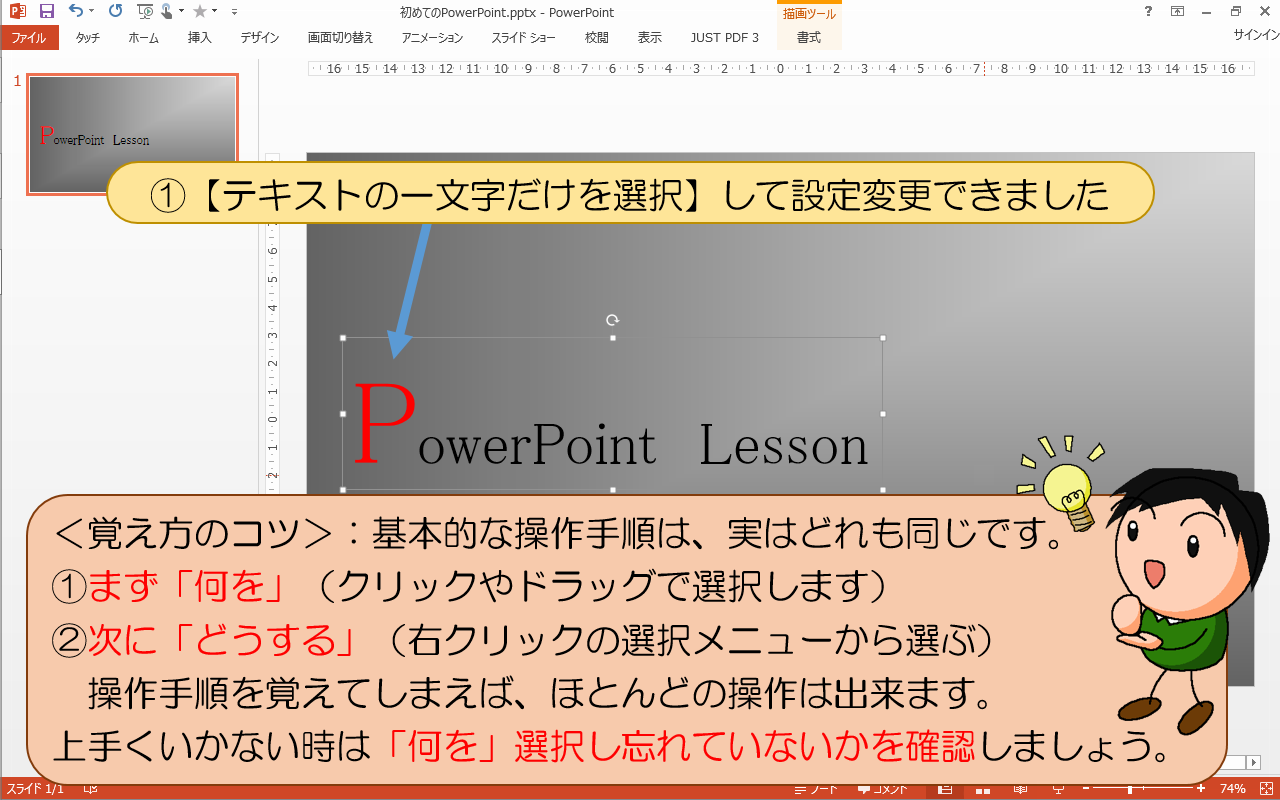Click the text 'PowerPoint Lesson' on the slide
1280x800 pixels.
pyautogui.click(x=611, y=424)
